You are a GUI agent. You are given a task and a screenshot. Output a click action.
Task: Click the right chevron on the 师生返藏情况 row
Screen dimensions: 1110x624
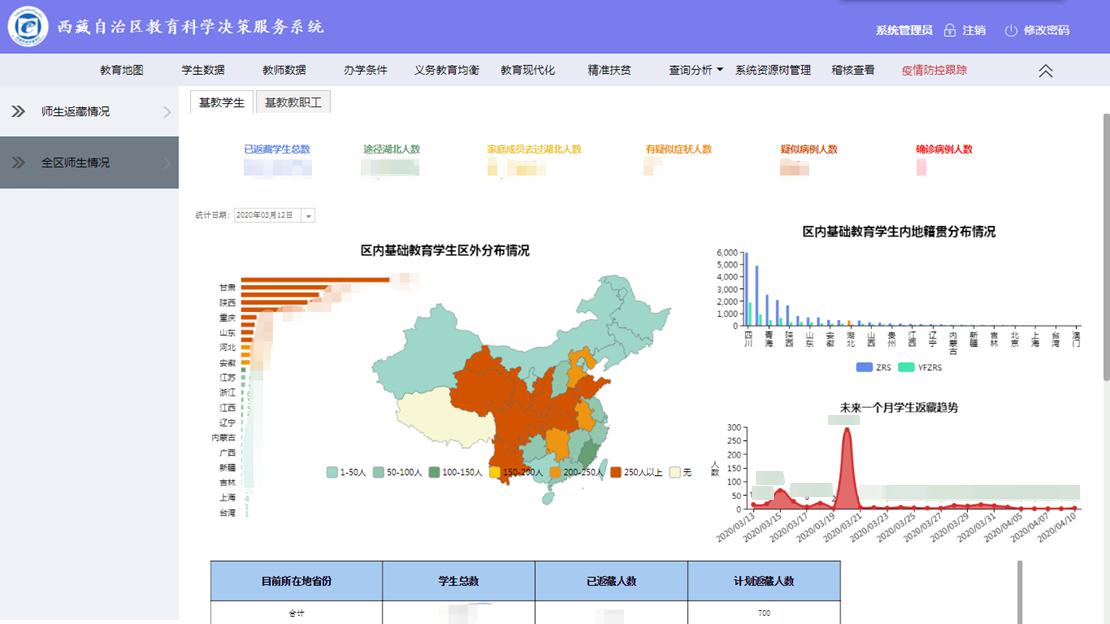(x=167, y=112)
